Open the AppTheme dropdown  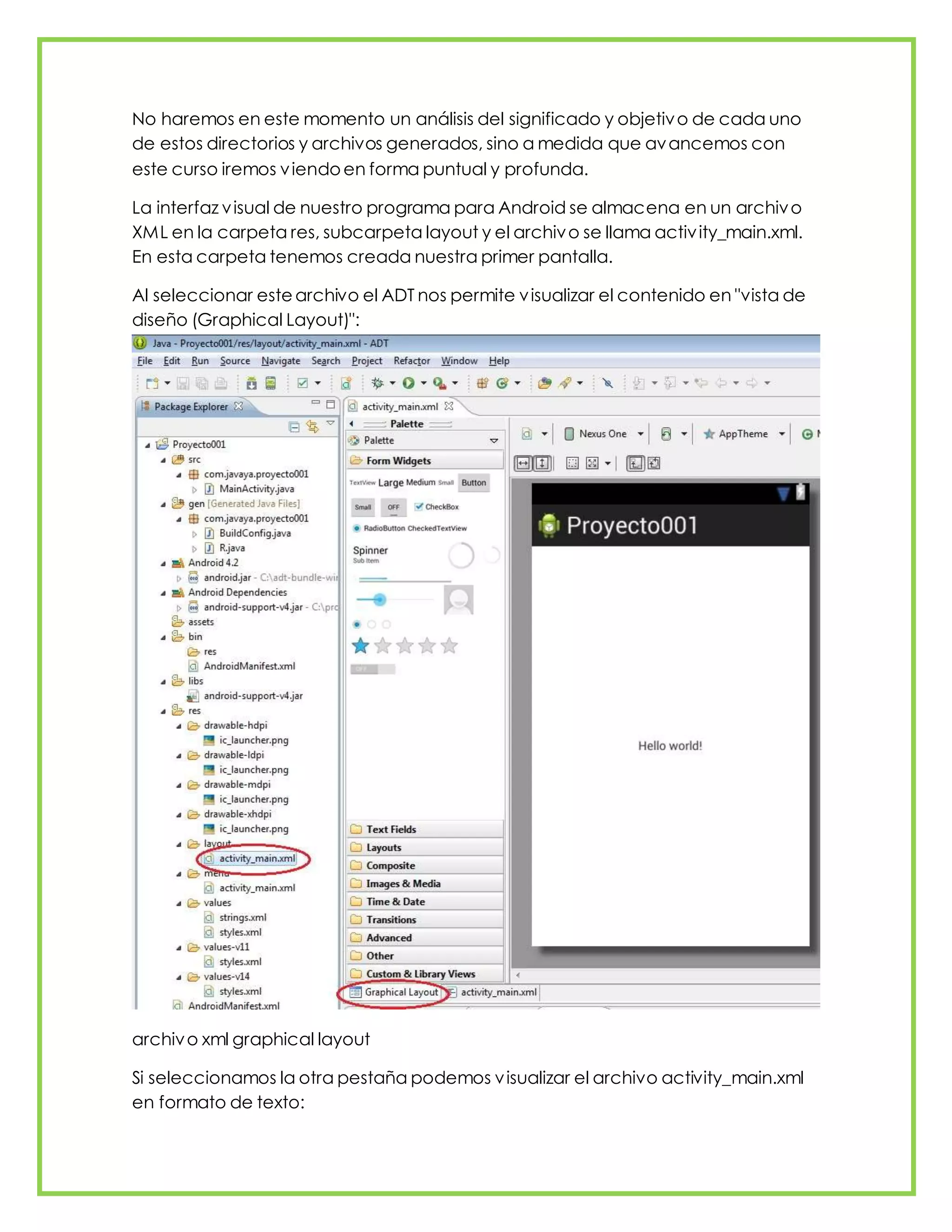pos(782,434)
